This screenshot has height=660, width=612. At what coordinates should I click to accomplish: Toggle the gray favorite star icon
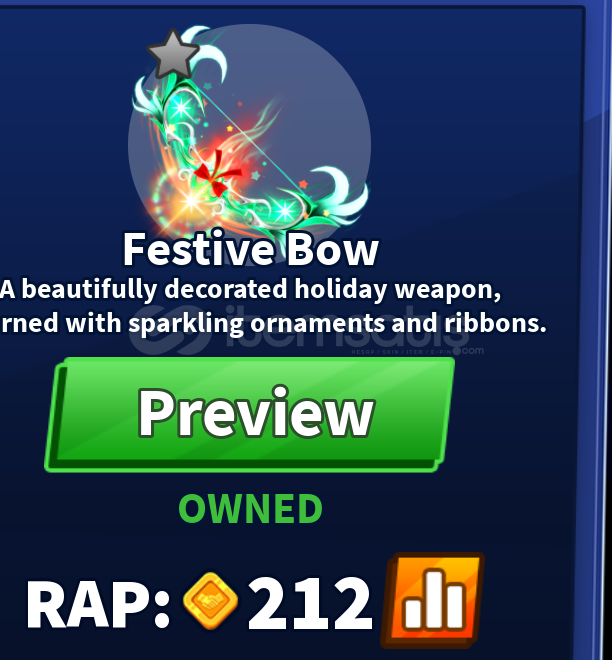coord(173,55)
